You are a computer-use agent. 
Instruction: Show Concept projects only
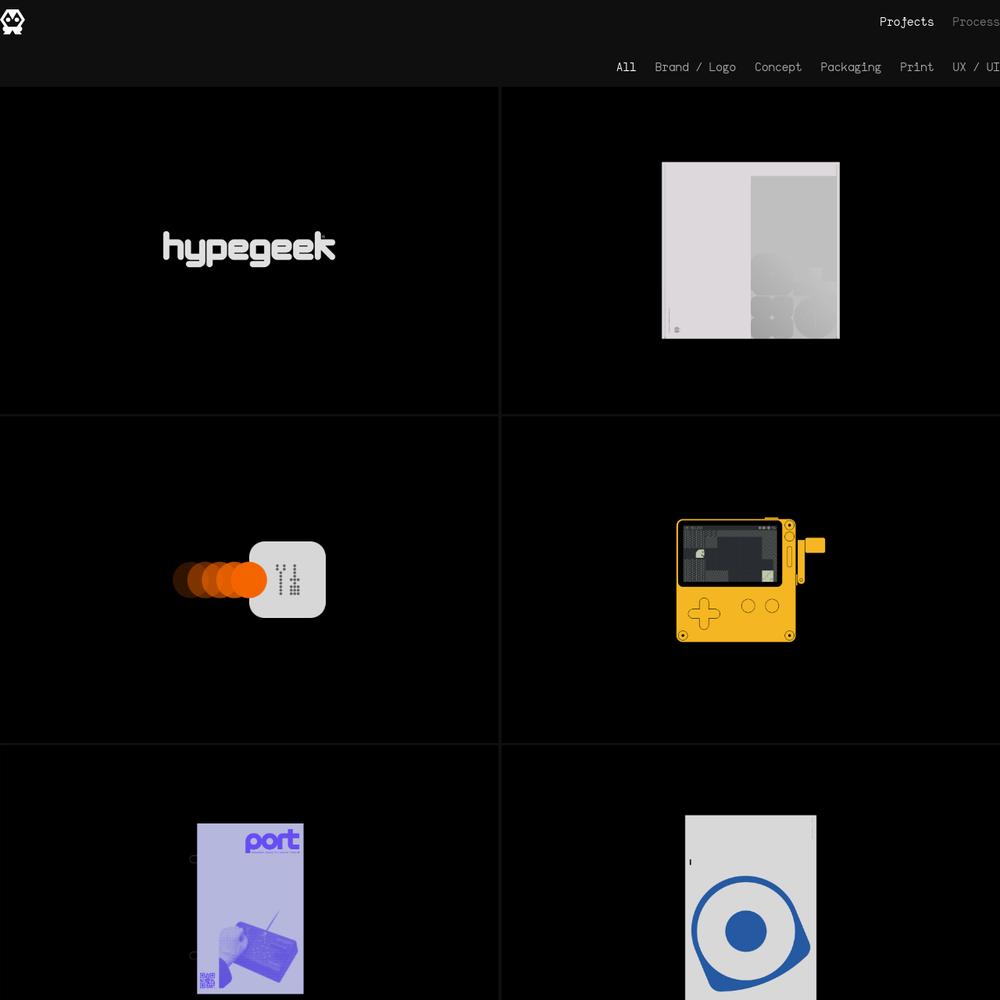777,67
